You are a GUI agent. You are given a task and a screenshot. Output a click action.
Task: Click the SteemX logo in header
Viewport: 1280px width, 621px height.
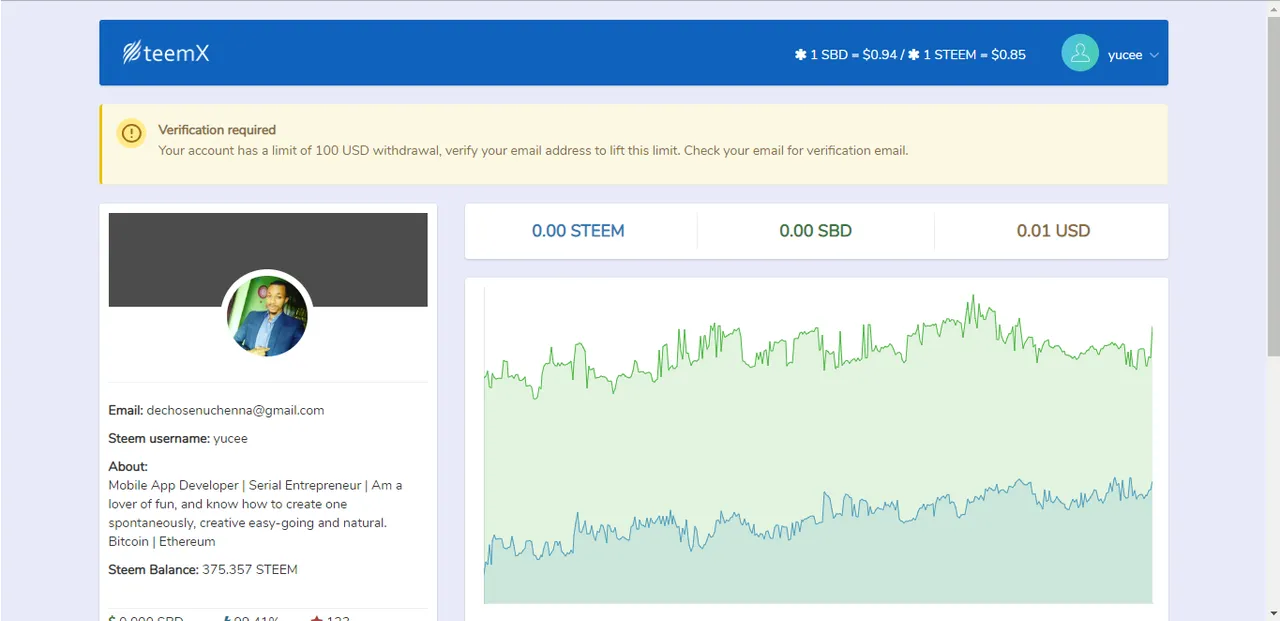pos(166,53)
